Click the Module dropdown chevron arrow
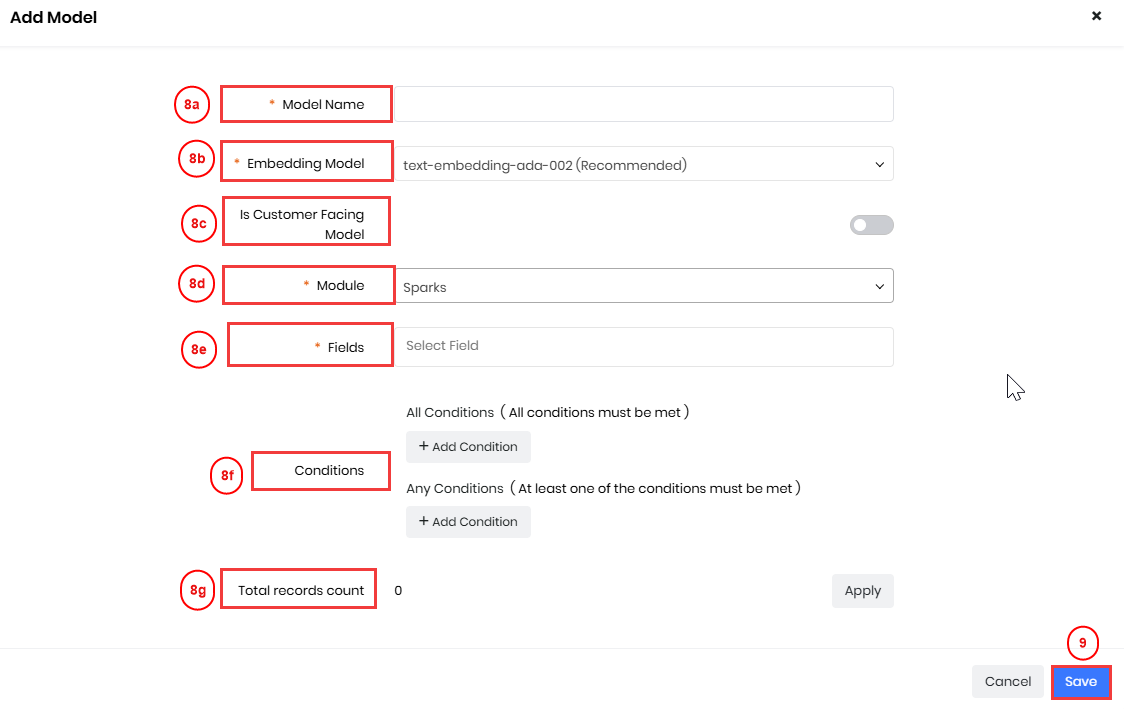Screen dimensions: 1124x709 coord(879,287)
